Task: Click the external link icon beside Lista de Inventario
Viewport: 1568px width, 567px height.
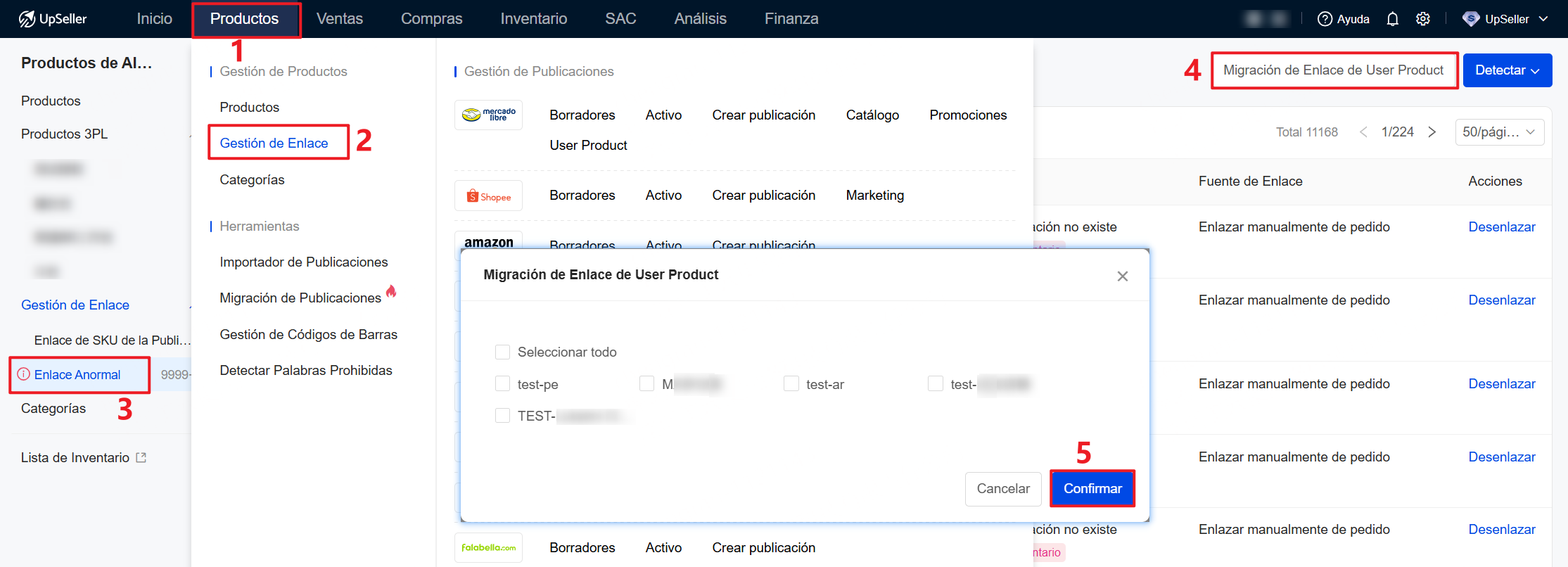Action: point(141,457)
